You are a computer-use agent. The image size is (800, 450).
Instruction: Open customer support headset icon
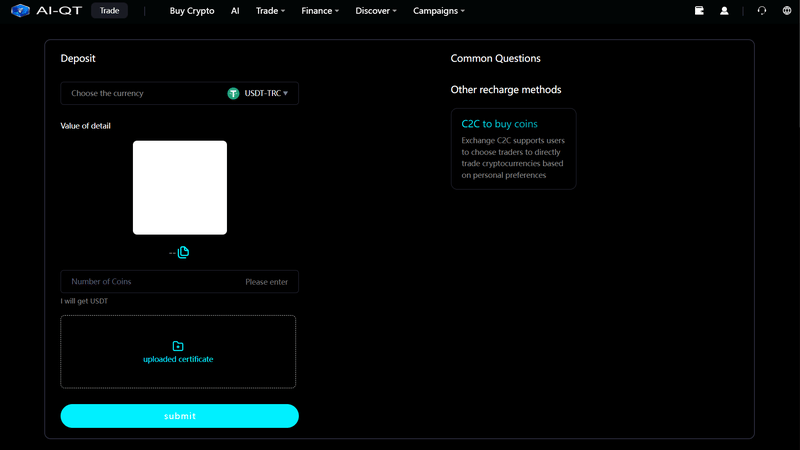pos(762,10)
